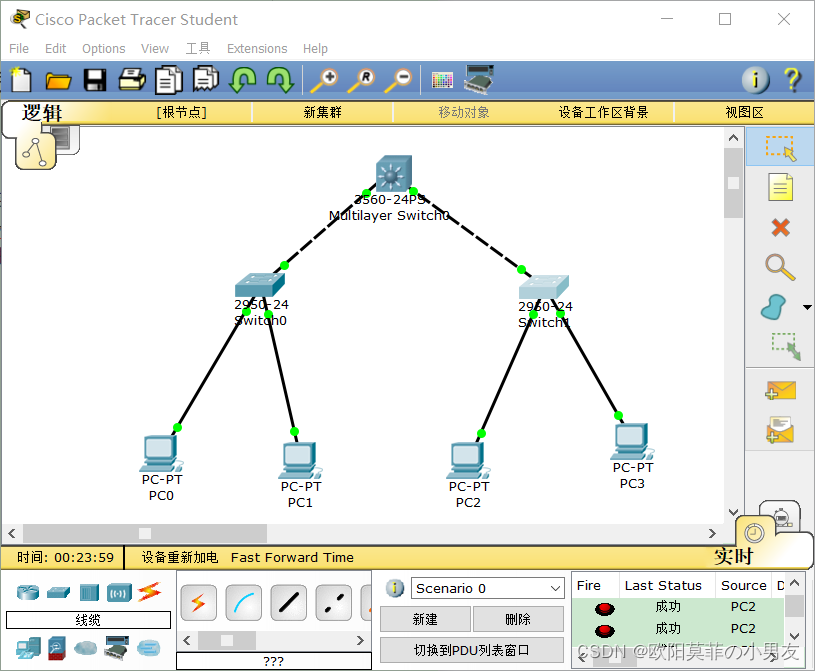Select Switch1 2950-24 device
The width and height of the screenshot is (815, 671).
(x=544, y=287)
